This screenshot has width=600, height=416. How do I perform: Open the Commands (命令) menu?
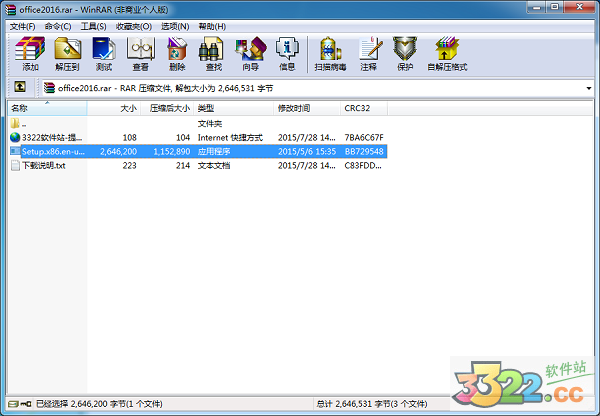58,26
